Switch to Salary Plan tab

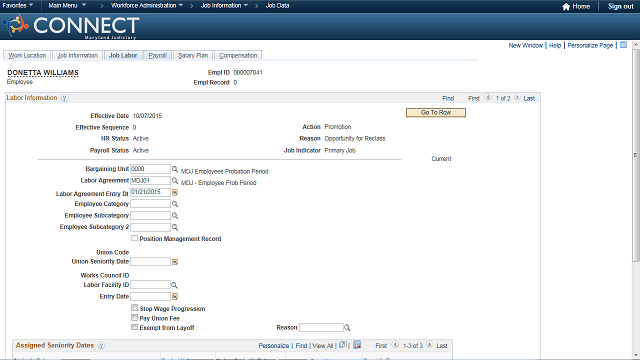(193, 56)
